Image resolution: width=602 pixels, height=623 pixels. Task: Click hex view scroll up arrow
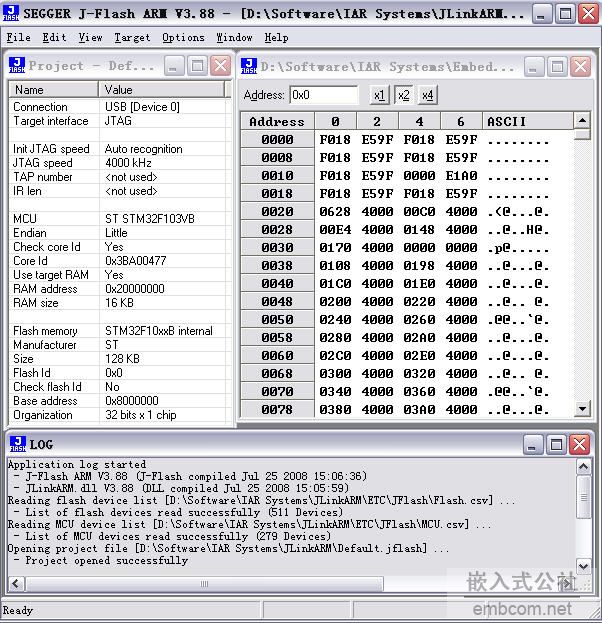[582, 120]
